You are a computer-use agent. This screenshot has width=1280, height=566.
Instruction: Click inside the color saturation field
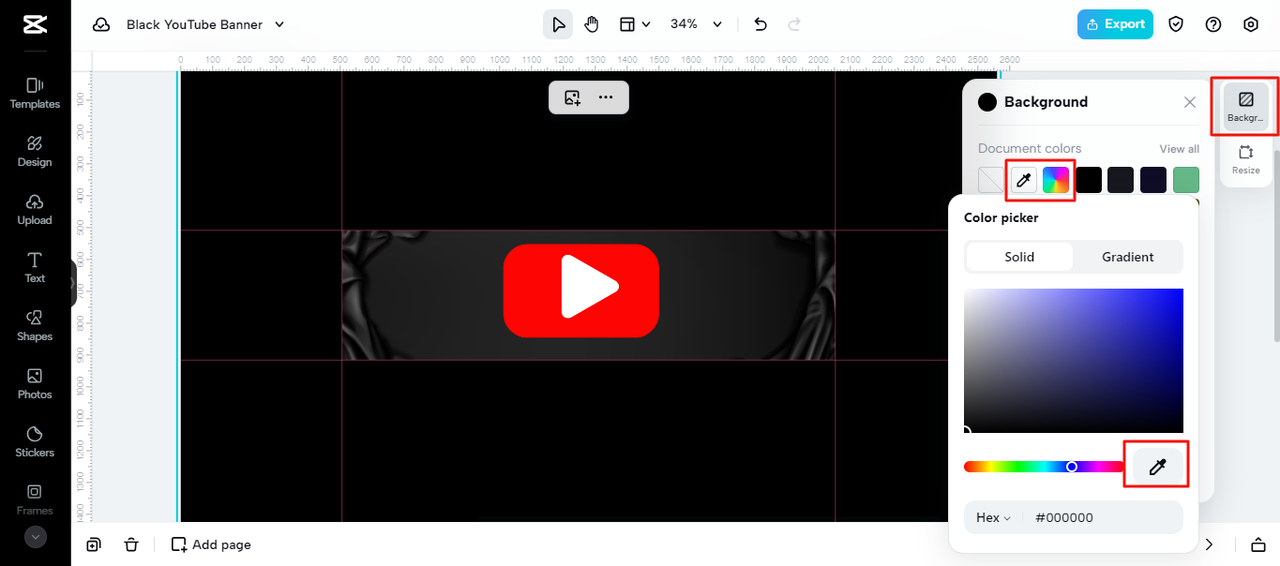[x=1073, y=361]
